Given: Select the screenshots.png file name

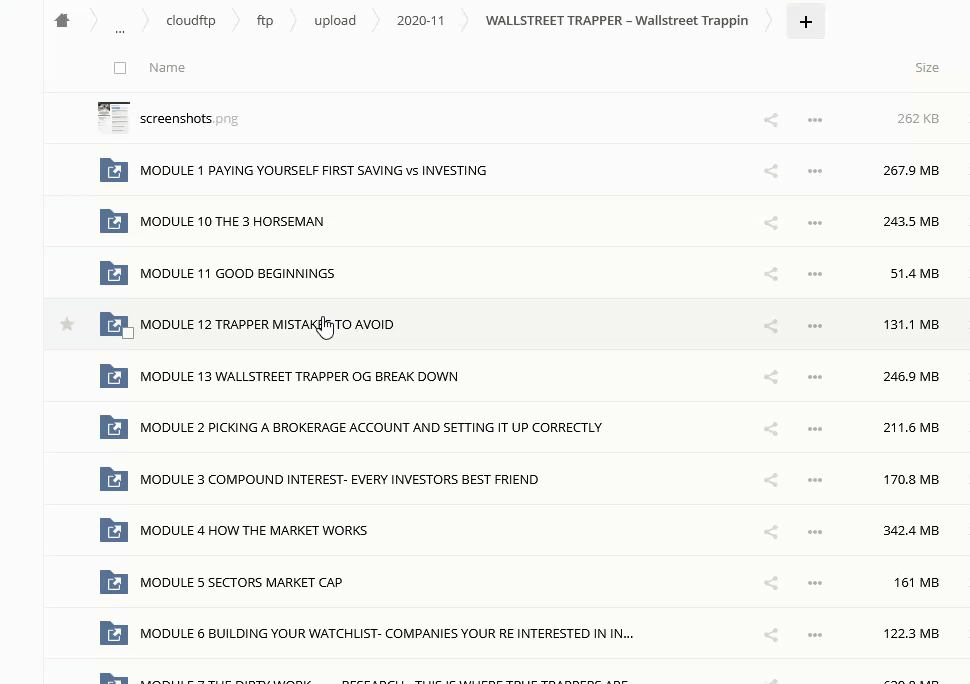Looking at the screenshot, I should pos(189,118).
